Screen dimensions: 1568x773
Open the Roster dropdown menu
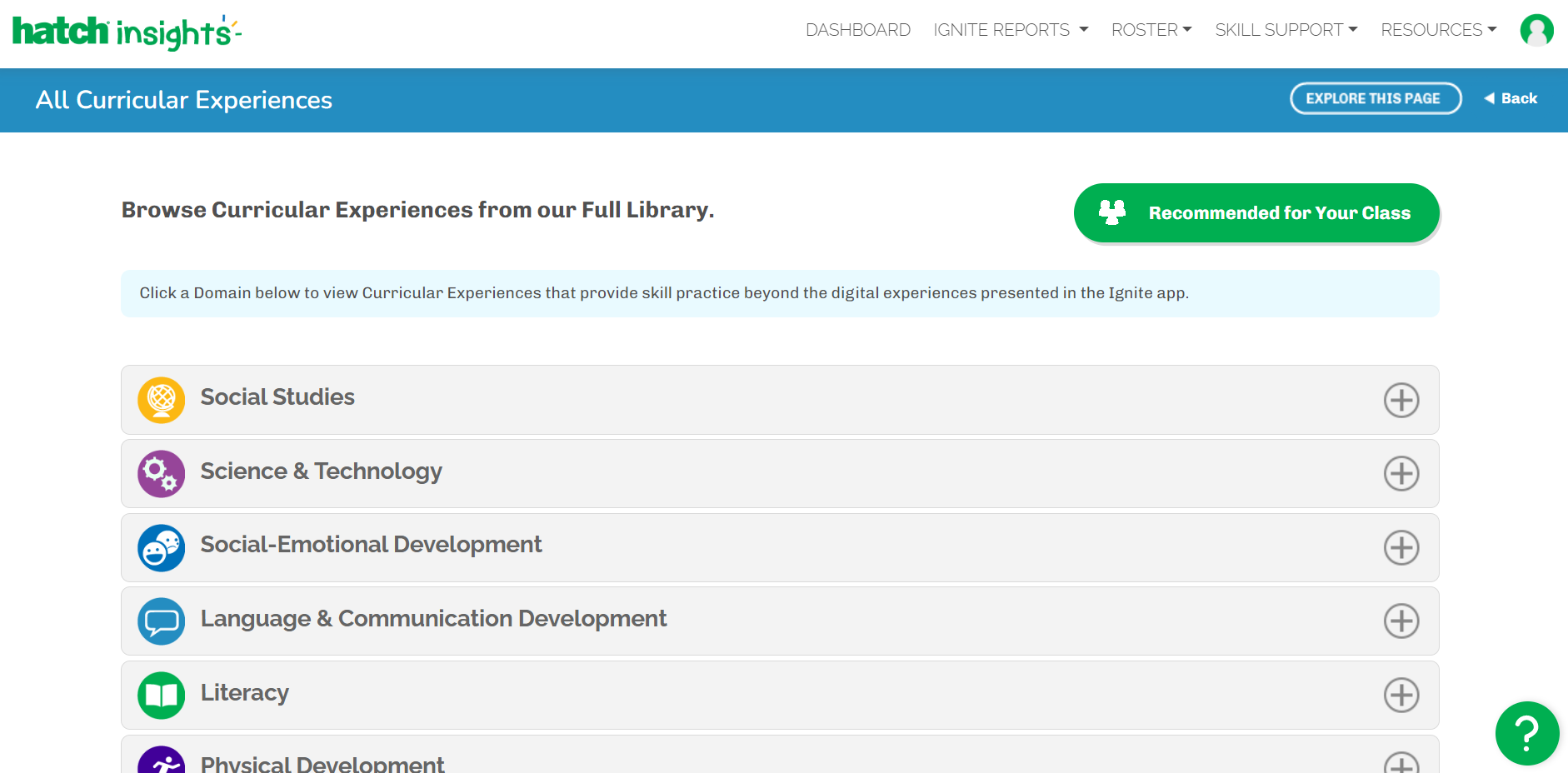pos(1151,30)
